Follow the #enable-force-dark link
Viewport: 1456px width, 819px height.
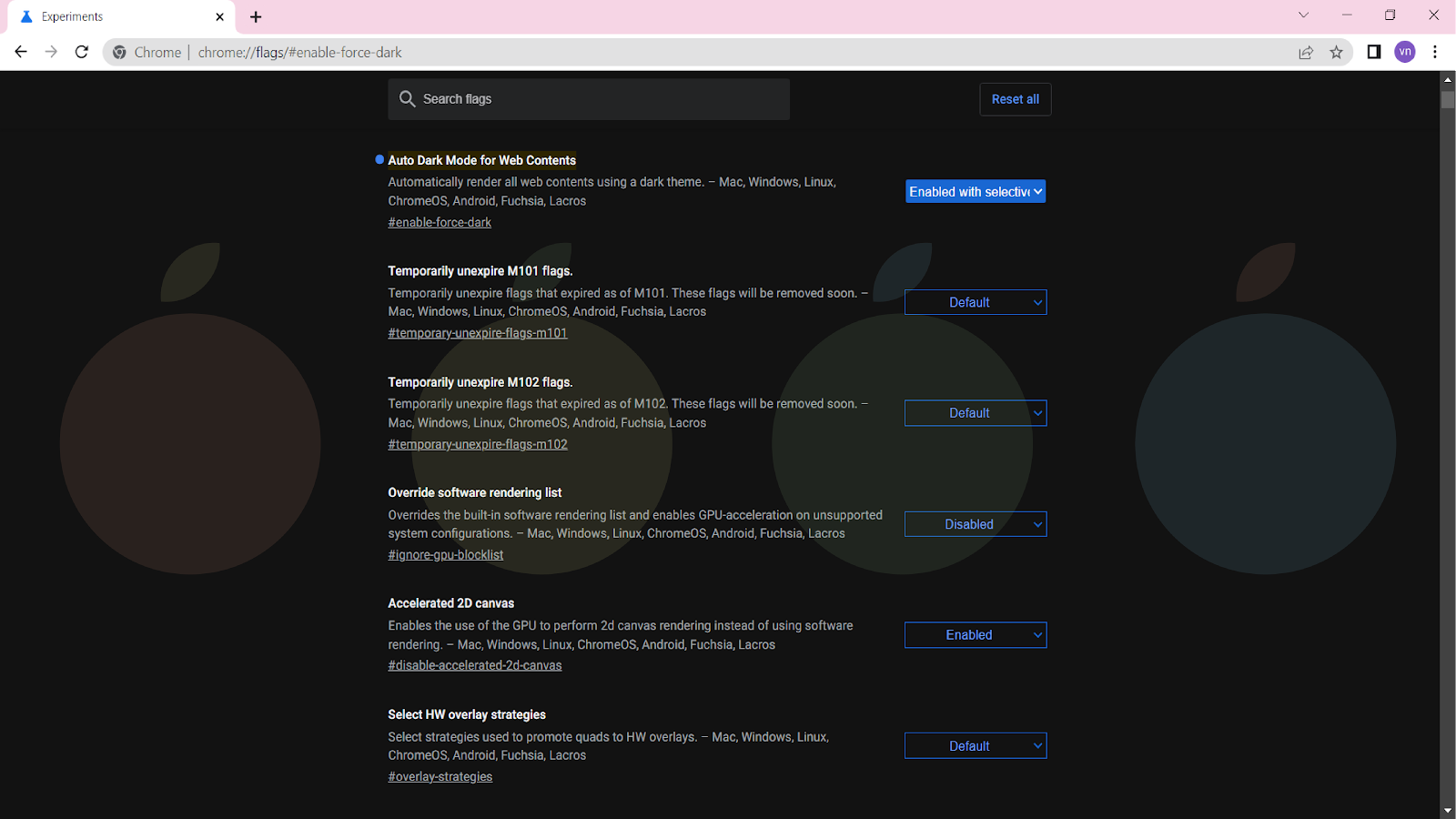pyautogui.click(x=440, y=222)
